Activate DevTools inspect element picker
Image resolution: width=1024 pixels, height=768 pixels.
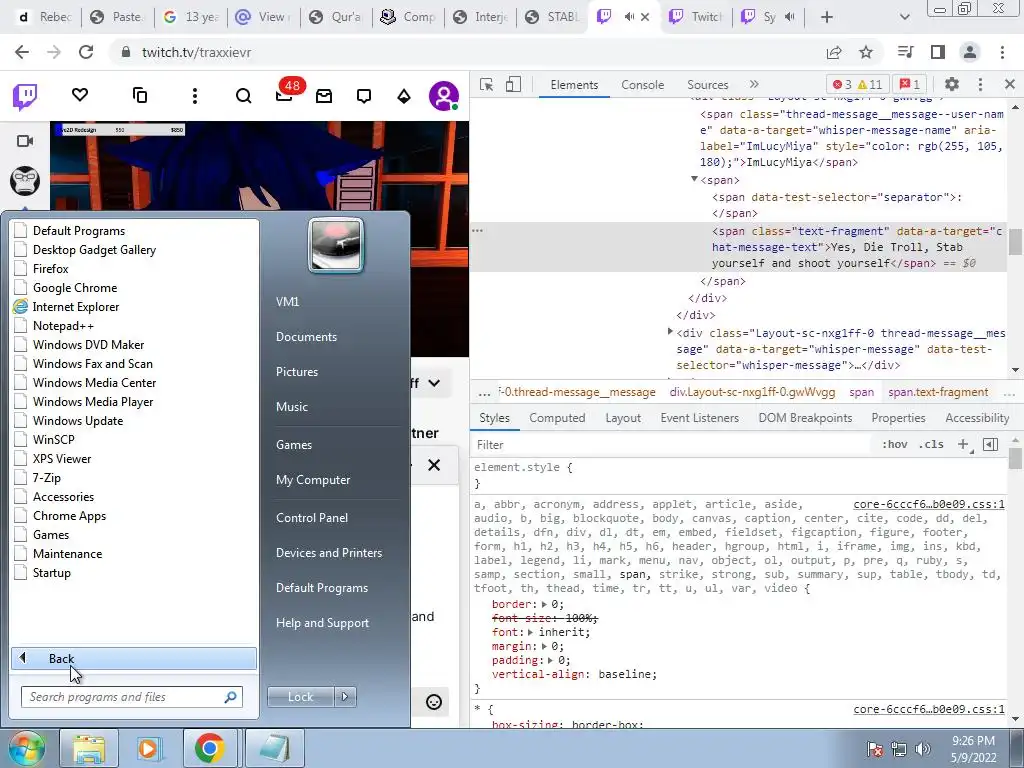(487, 84)
